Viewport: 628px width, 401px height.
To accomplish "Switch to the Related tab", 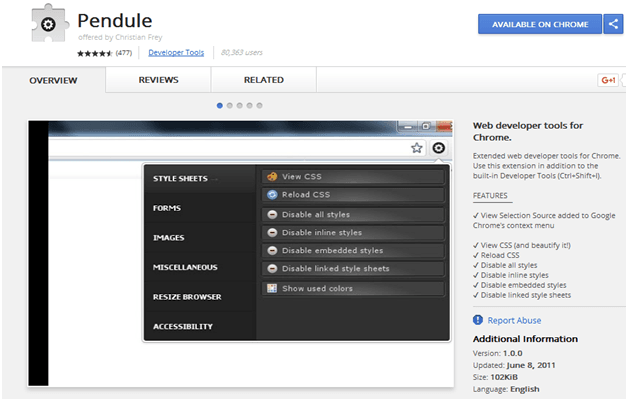I will tap(264, 80).
